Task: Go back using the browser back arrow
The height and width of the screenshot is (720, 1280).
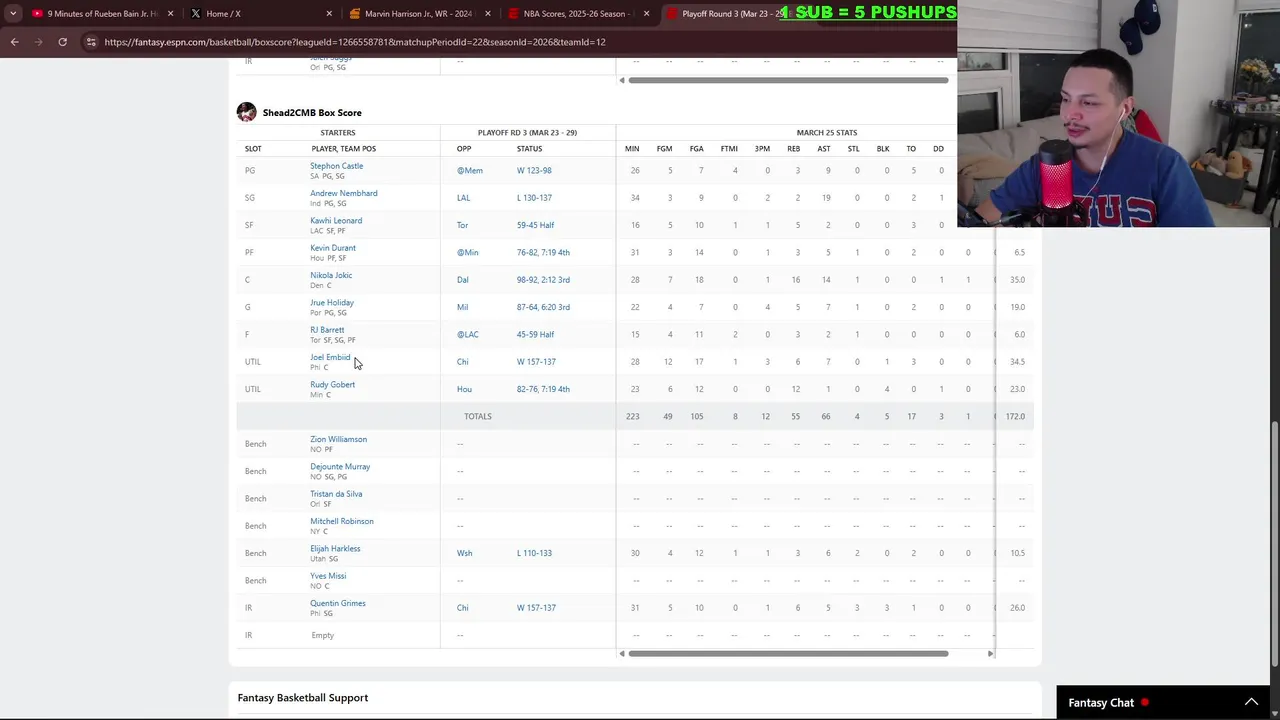Action: 14,42
